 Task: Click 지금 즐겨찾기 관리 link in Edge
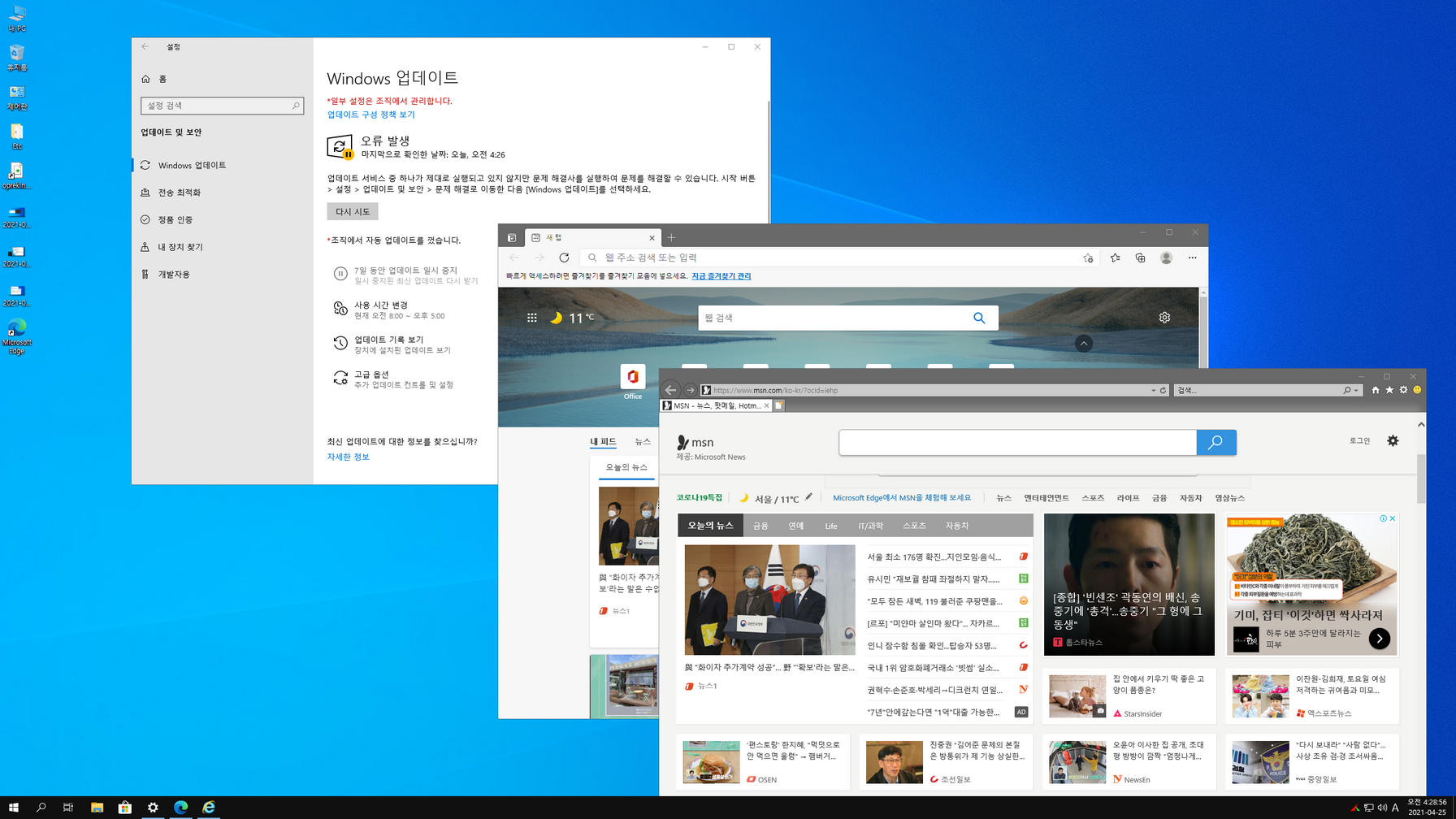click(x=721, y=276)
